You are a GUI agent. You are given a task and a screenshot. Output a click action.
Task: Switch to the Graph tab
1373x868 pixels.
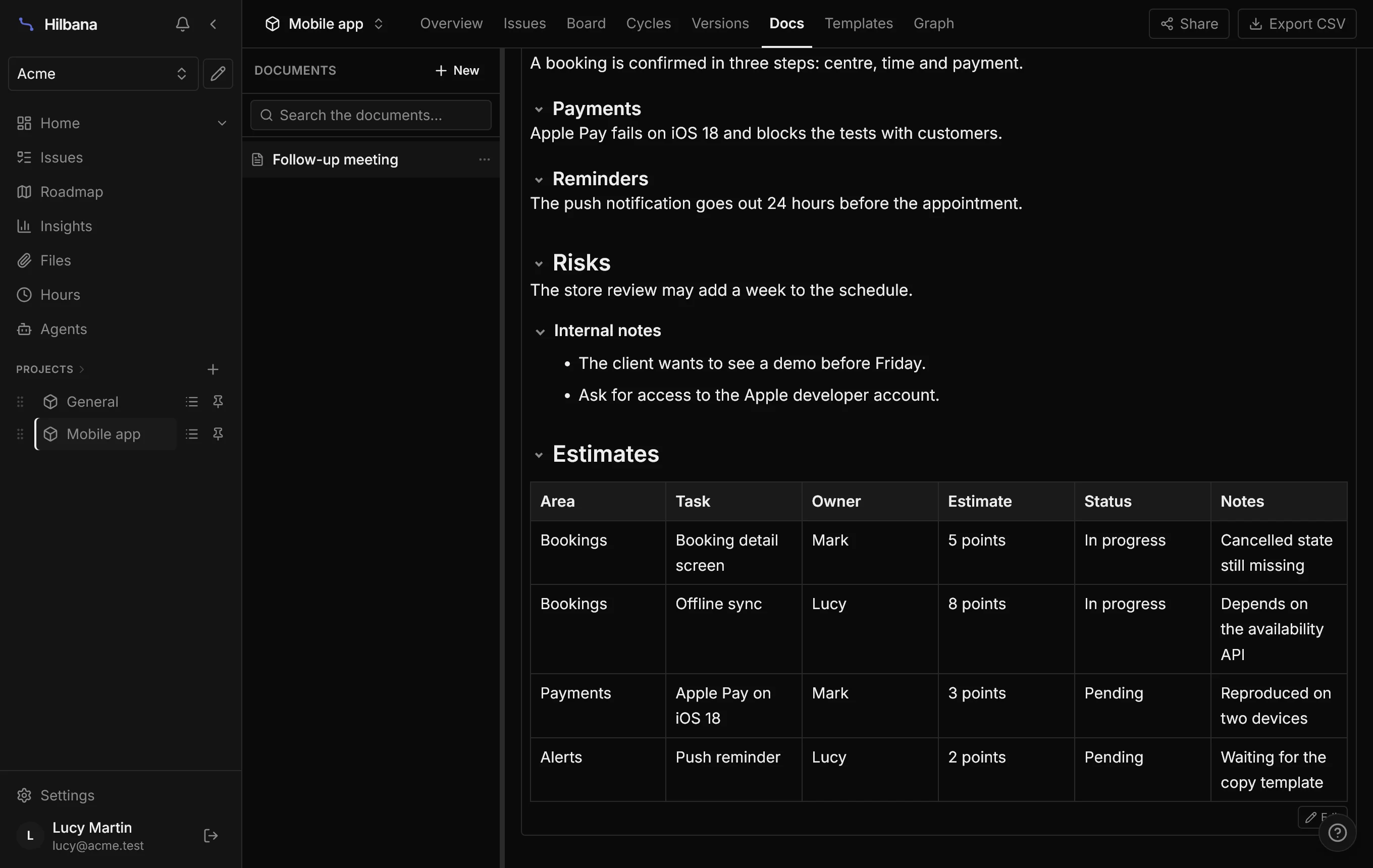coord(933,24)
